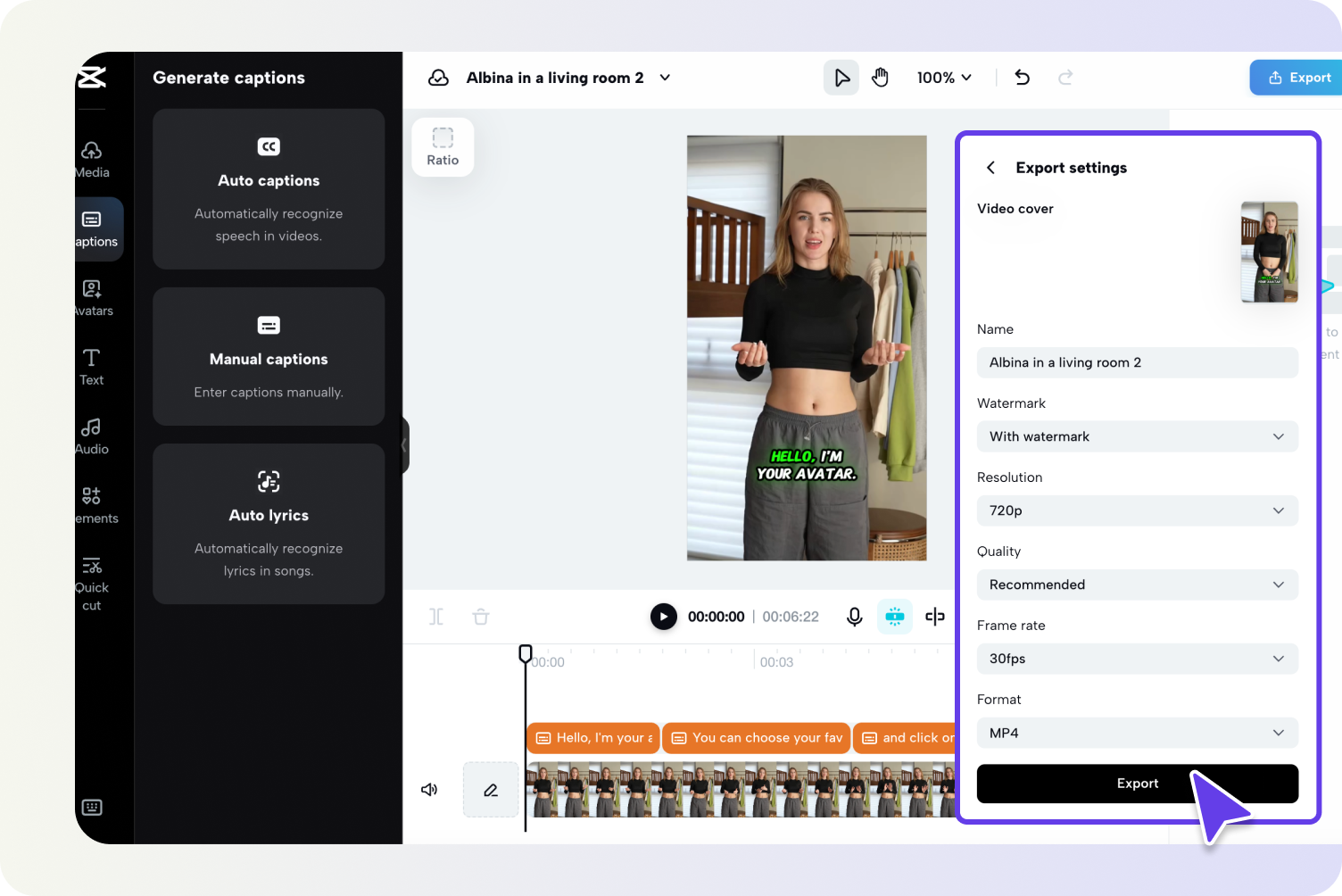Select the hand pan tool
The height and width of the screenshot is (896, 1342).
pyautogui.click(x=881, y=78)
